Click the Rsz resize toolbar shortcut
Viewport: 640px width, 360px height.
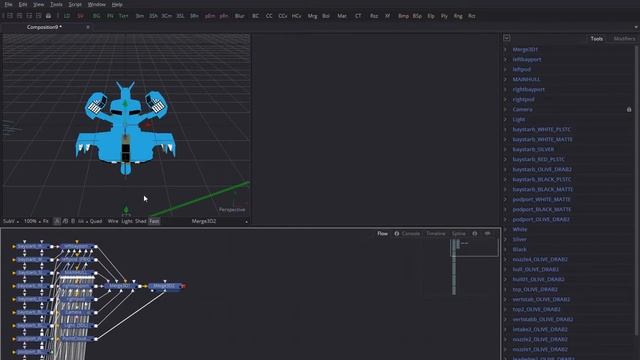(x=374, y=16)
